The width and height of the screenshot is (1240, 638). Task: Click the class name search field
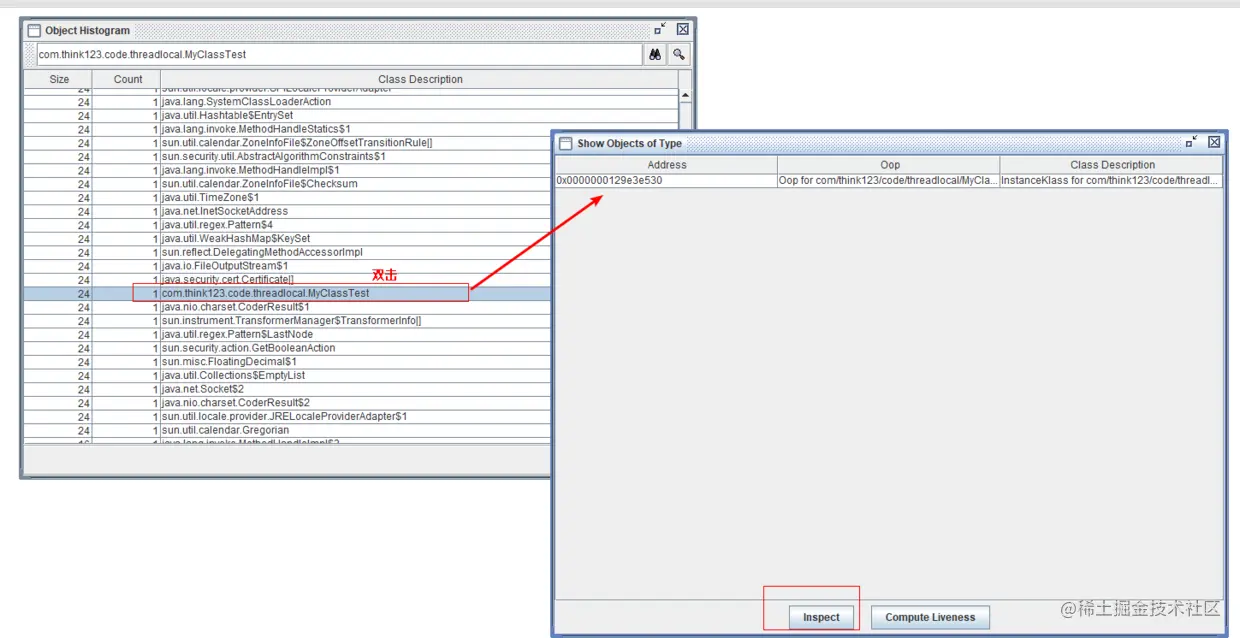click(x=338, y=55)
